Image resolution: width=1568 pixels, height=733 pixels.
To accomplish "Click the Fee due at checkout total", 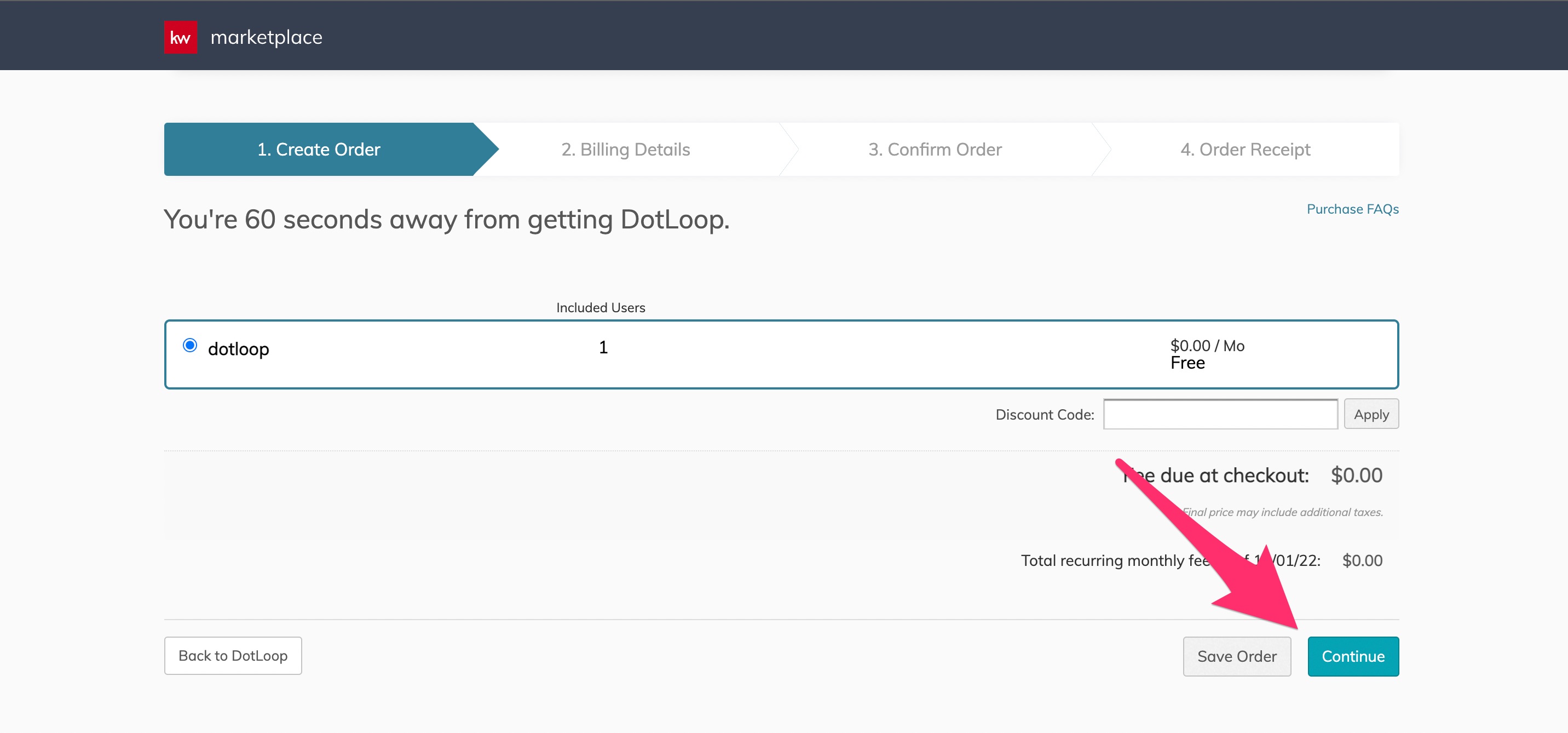I will (x=1356, y=476).
